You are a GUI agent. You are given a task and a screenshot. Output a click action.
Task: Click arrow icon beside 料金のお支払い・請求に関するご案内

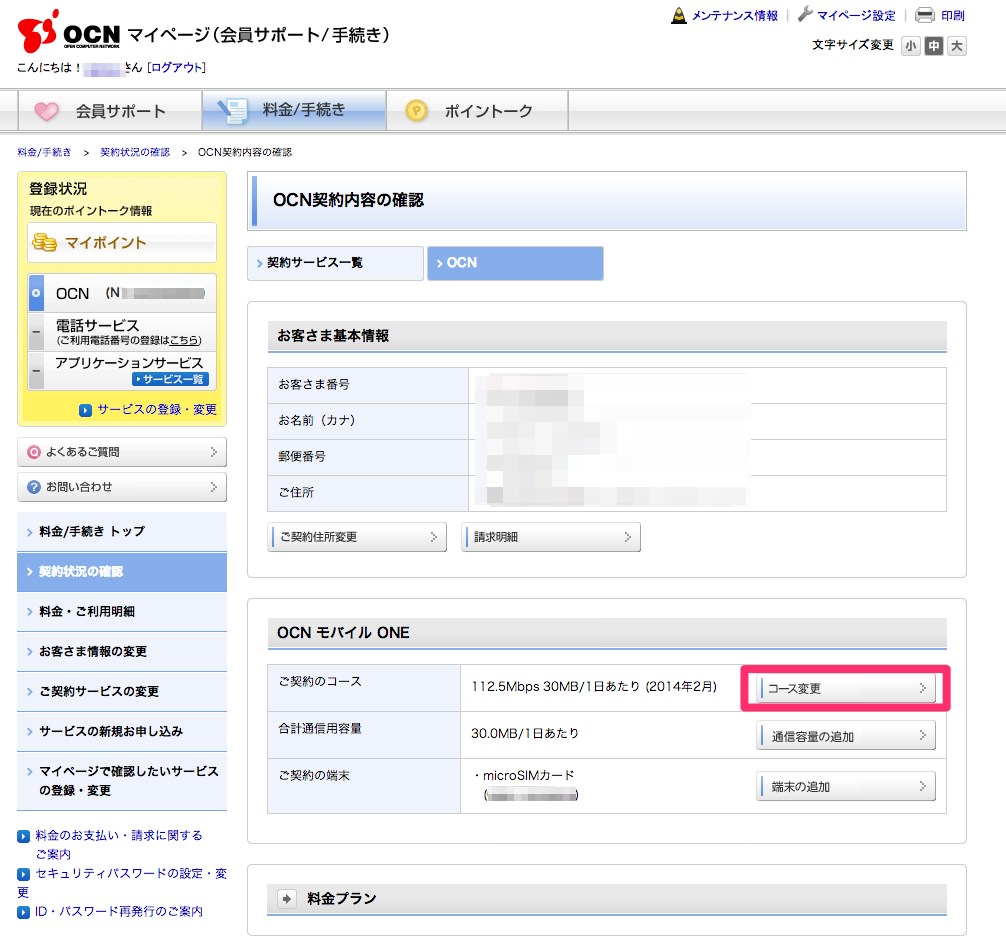(x=24, y=836)
